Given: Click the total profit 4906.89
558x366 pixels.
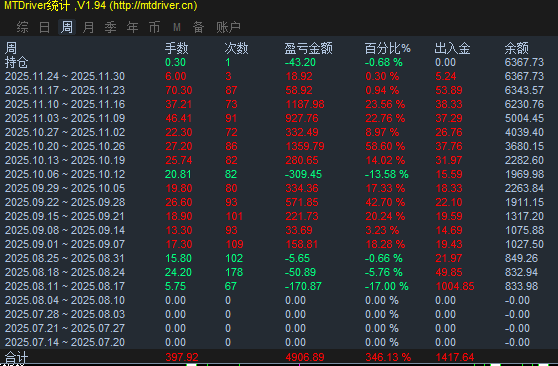Looking at the screenshot, I should 305,357.
